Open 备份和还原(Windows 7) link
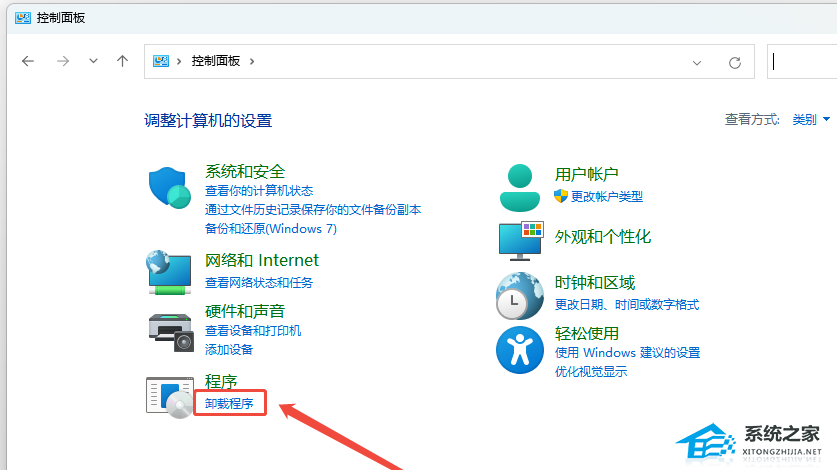This screenshot has height=470, width=837. point(271,229)
